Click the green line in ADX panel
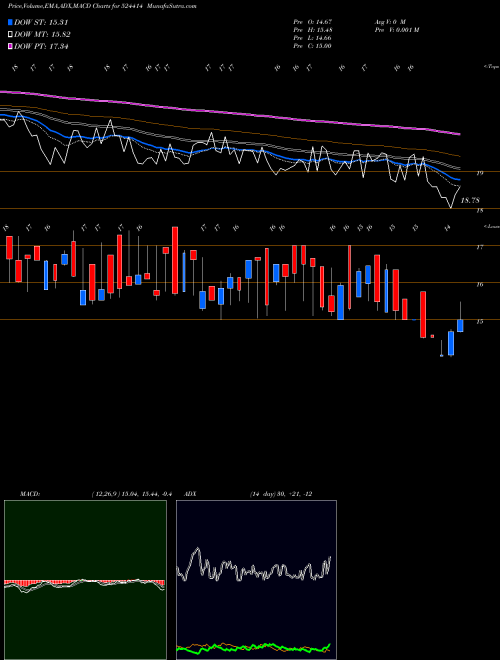 254,647
